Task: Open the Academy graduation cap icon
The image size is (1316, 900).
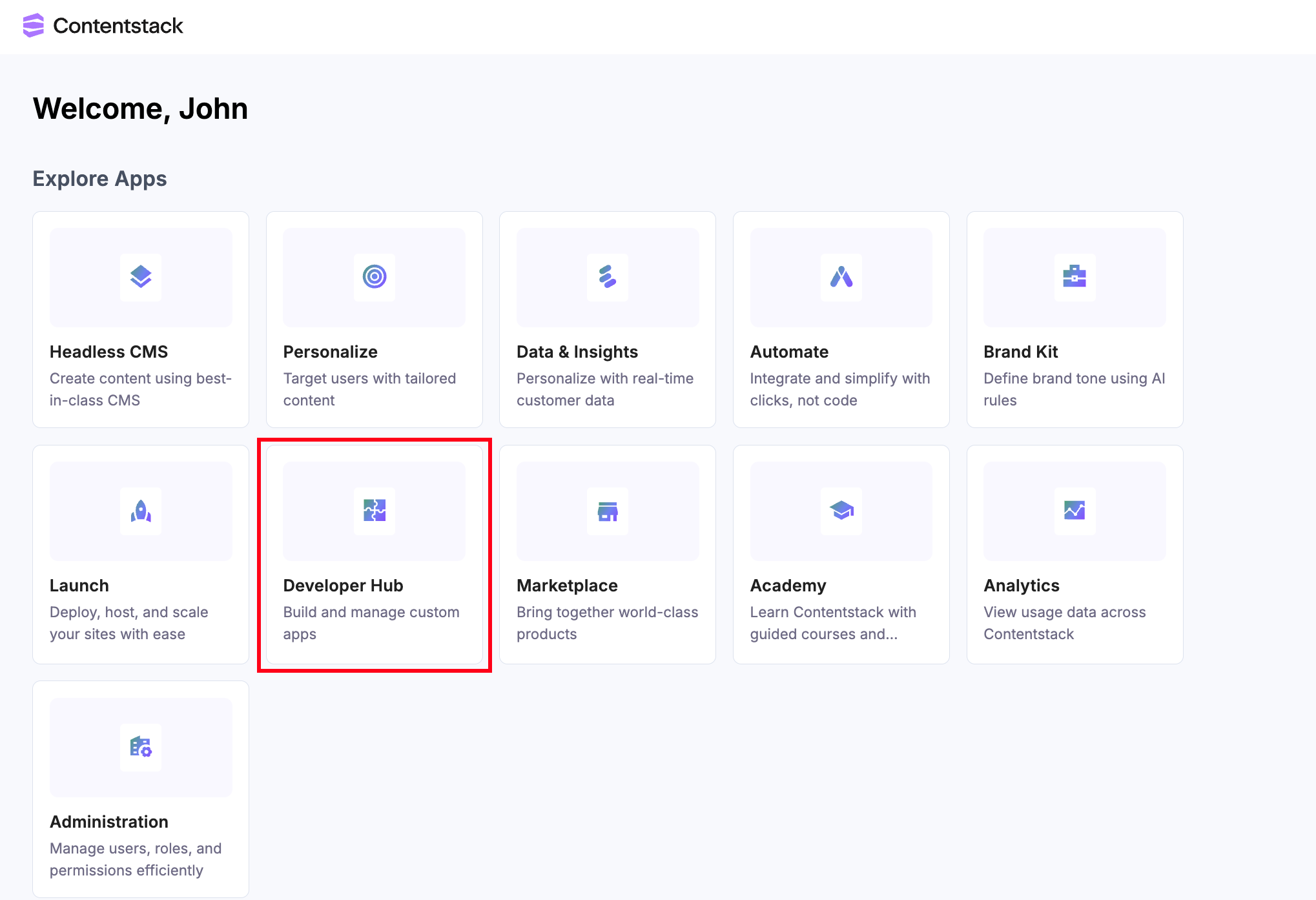Action: (x=841, y=511)
